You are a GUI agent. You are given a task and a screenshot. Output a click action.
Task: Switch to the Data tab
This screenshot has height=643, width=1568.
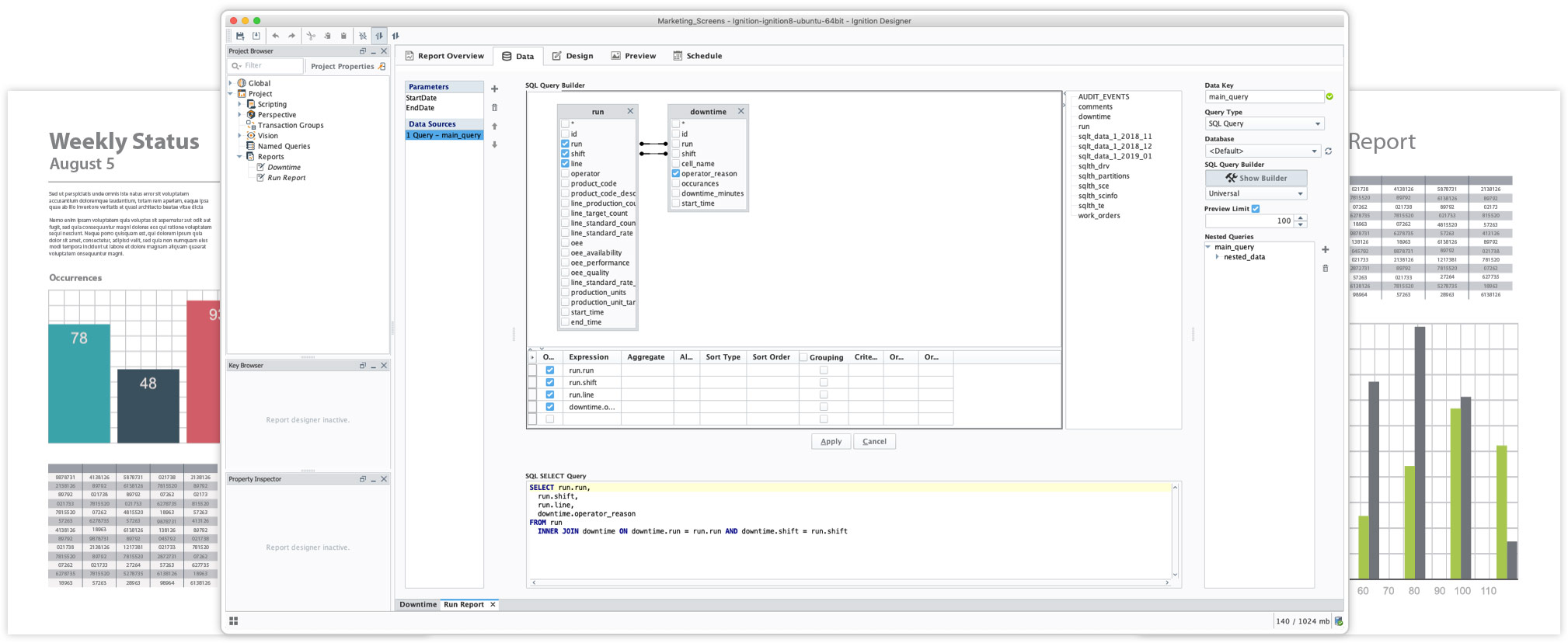click(517, 56)
